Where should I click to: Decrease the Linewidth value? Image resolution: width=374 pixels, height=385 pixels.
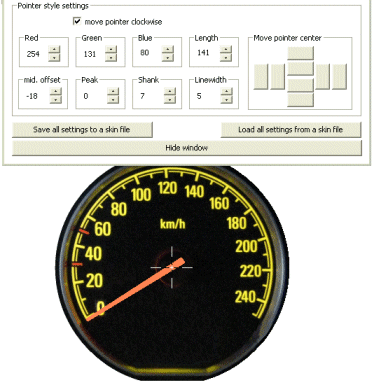point(226,99)
